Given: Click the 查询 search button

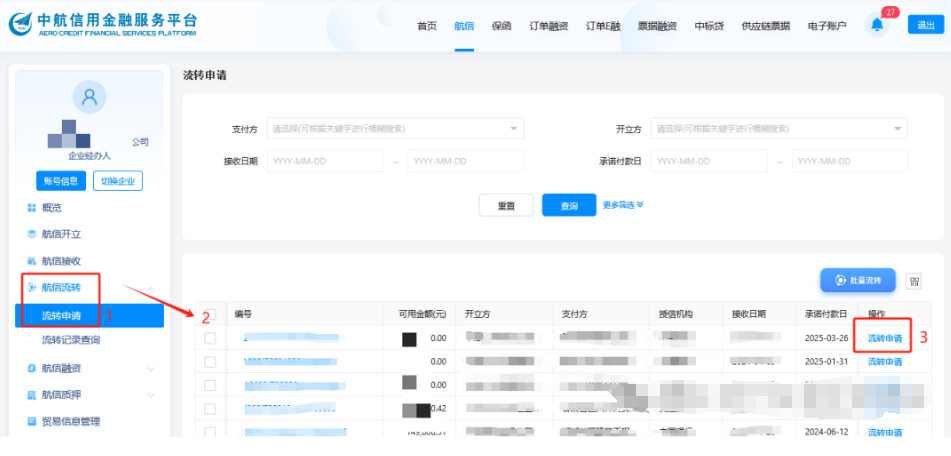Looking at the screenshot, I should click(x=569, y=206).
